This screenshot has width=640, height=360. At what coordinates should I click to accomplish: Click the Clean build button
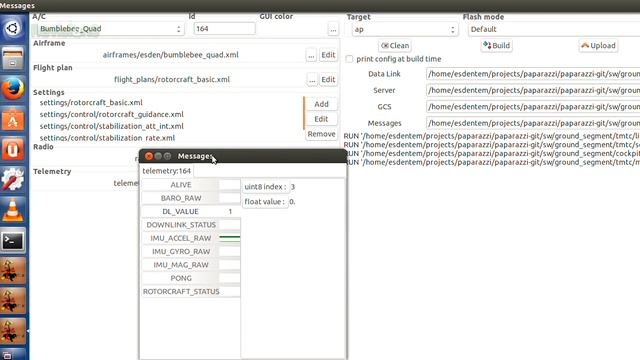[x=395, y=46]
